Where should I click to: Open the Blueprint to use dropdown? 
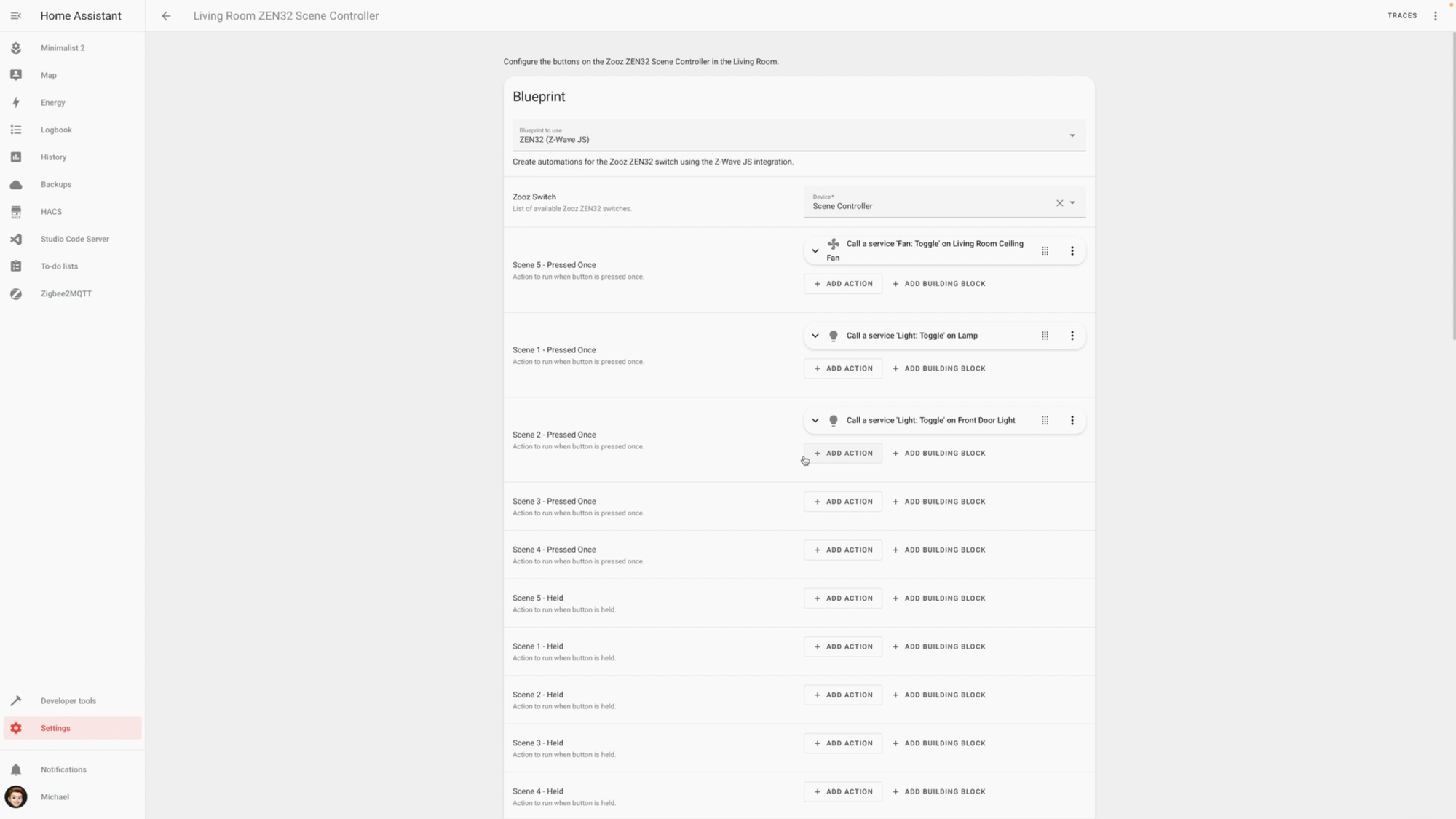[x=1071, y=135]
